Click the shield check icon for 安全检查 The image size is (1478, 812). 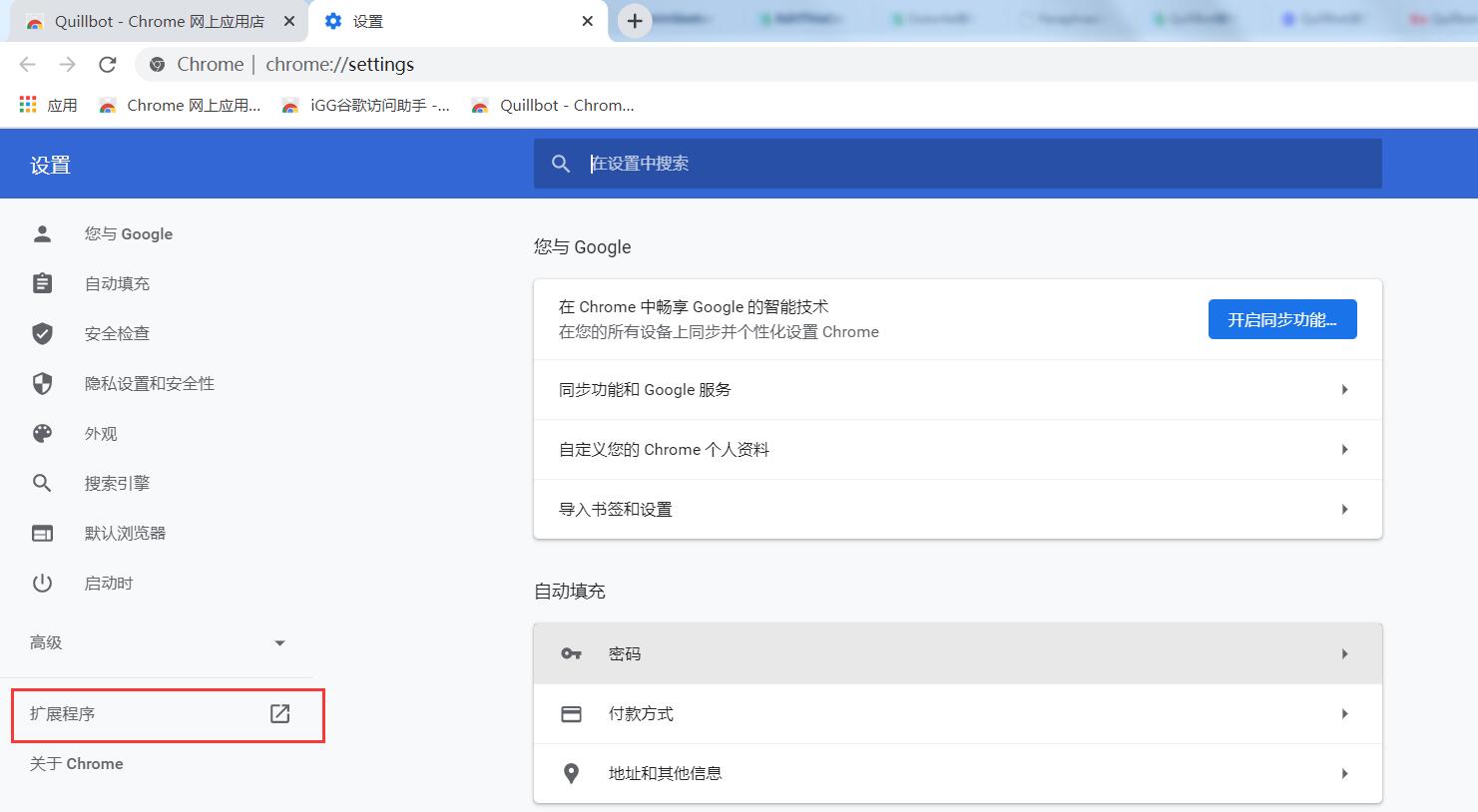tap(42, 333)
